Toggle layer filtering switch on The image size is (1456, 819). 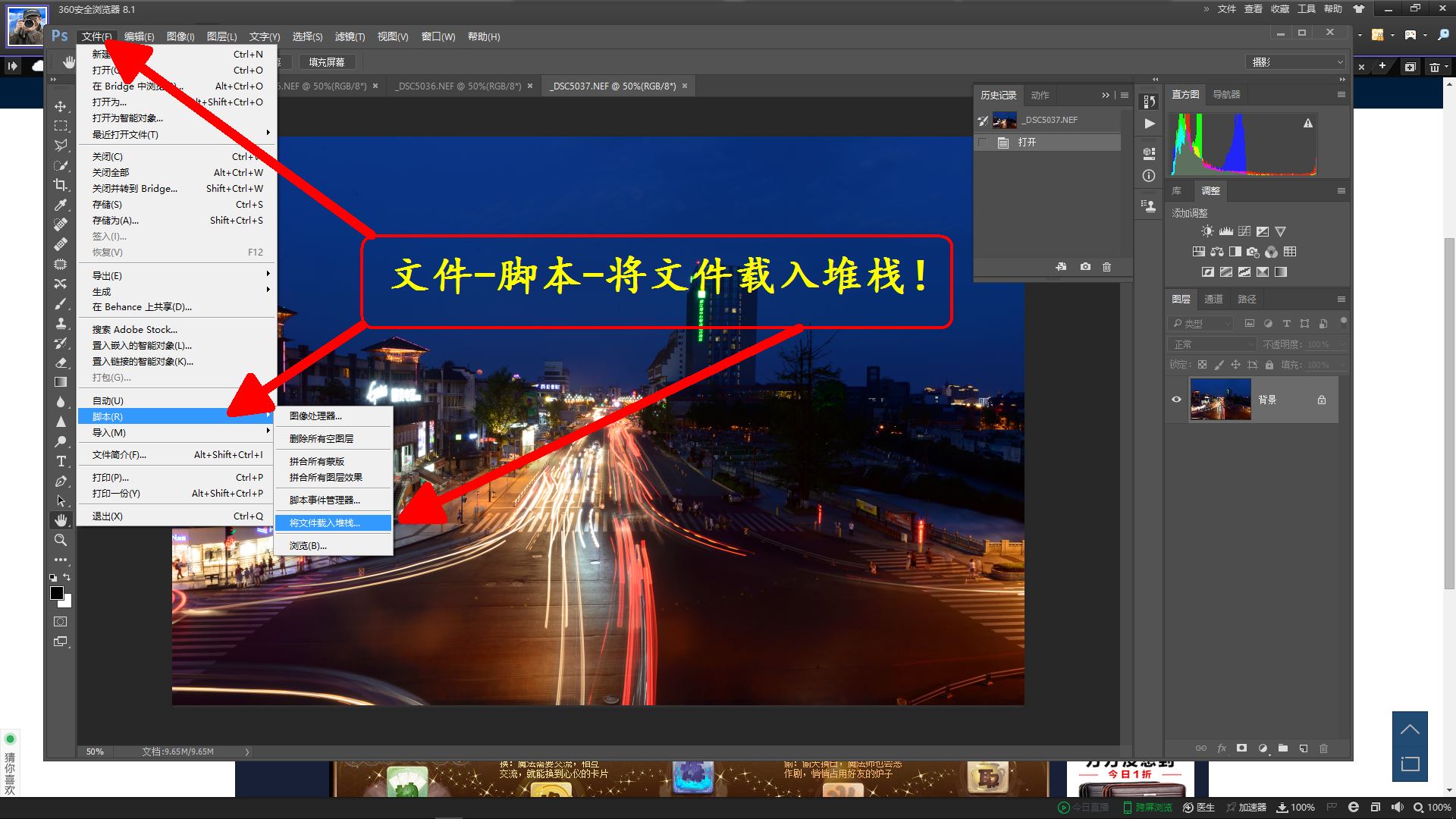1343,322
